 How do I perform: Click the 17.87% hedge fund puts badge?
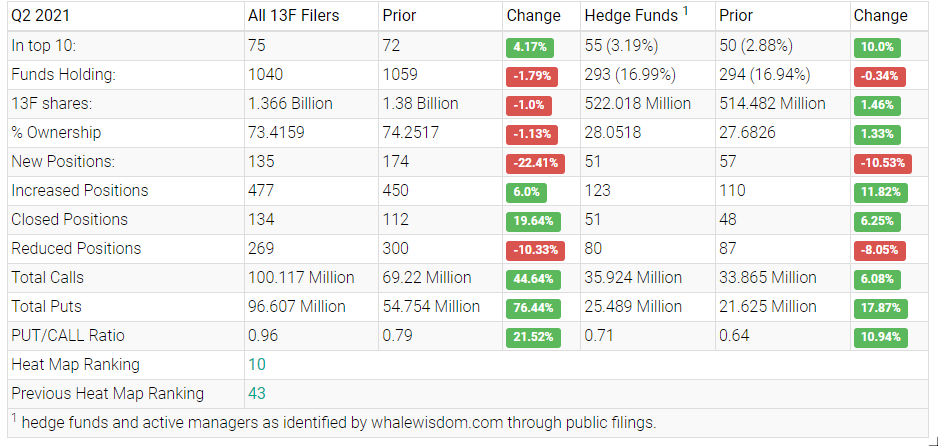tap(880, 308)
